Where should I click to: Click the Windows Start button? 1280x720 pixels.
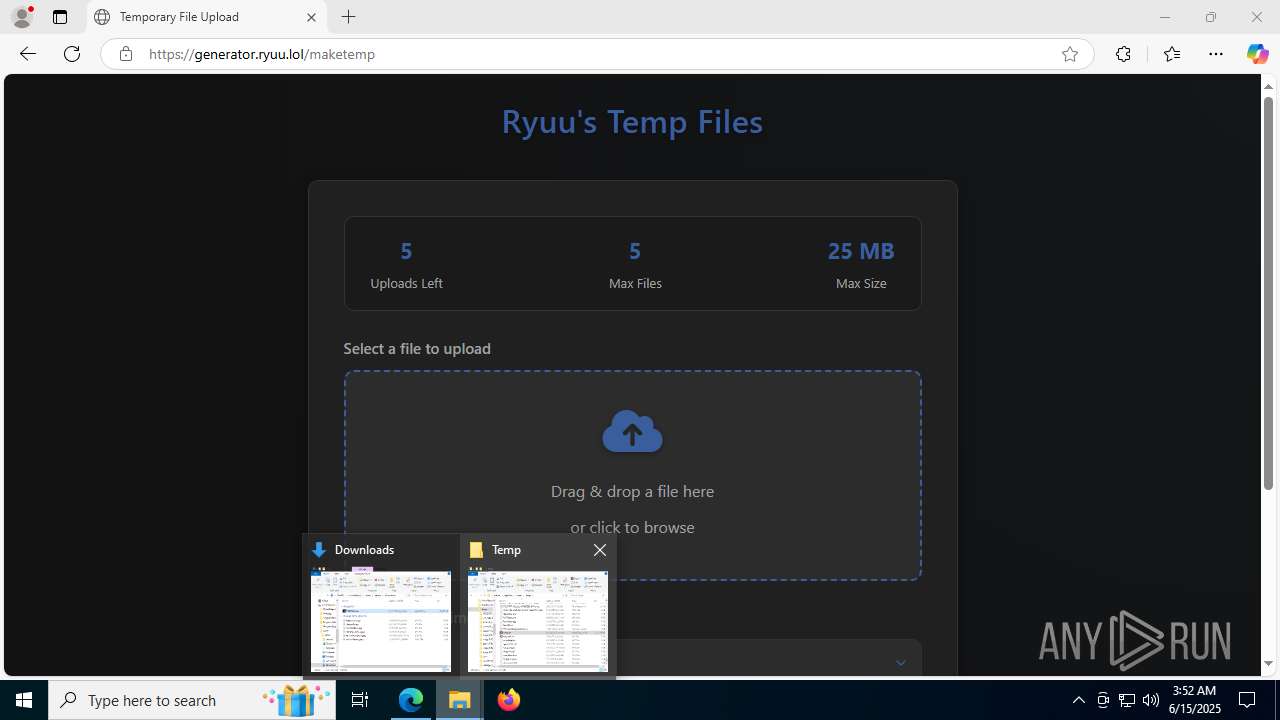pos(24,700)
